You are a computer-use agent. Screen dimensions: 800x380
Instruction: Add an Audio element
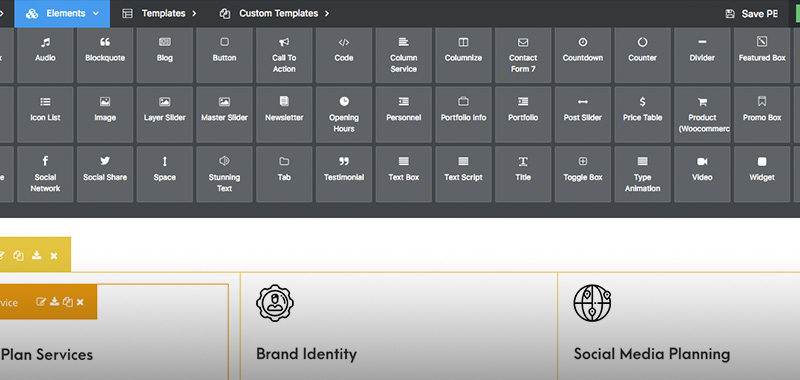coord(45,55)
